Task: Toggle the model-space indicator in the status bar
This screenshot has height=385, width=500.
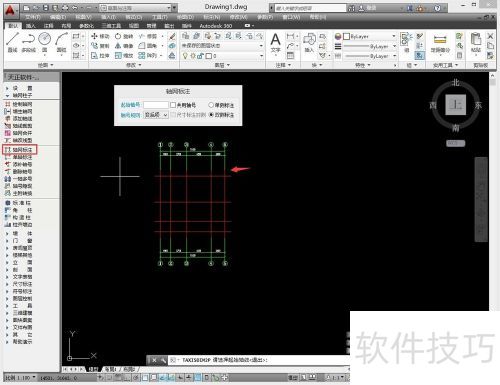Action: tap(293, 378)
